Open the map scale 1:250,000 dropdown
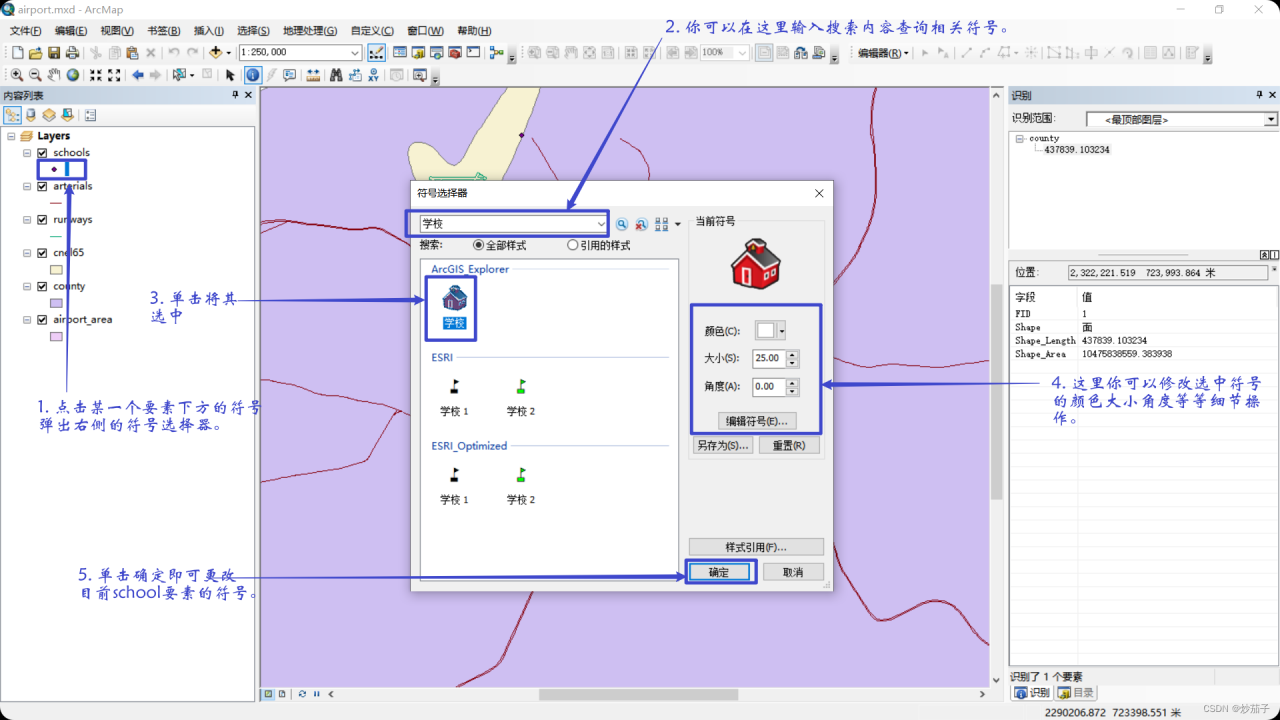 355,53
